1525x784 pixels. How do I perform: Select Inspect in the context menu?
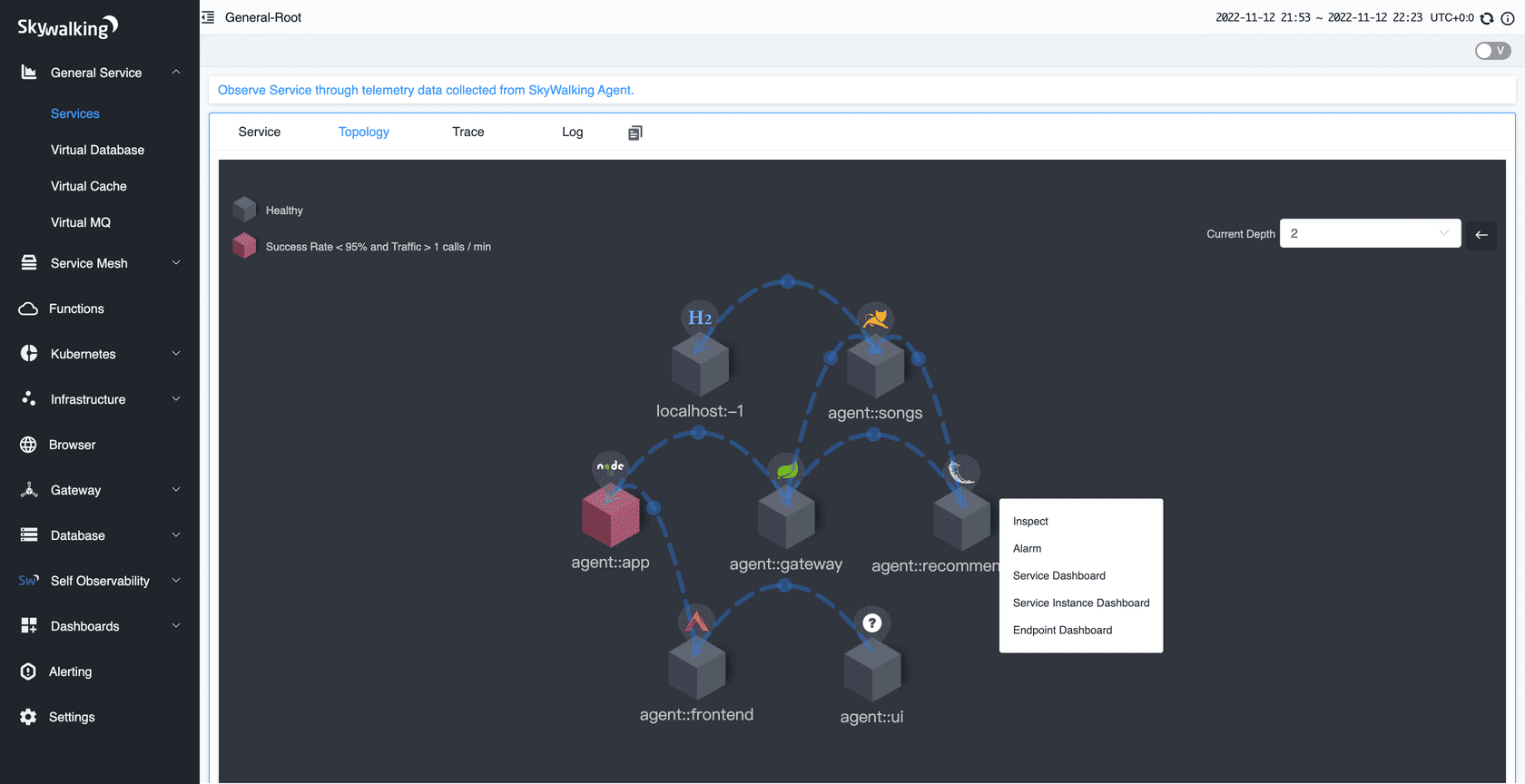point(1030,521)
